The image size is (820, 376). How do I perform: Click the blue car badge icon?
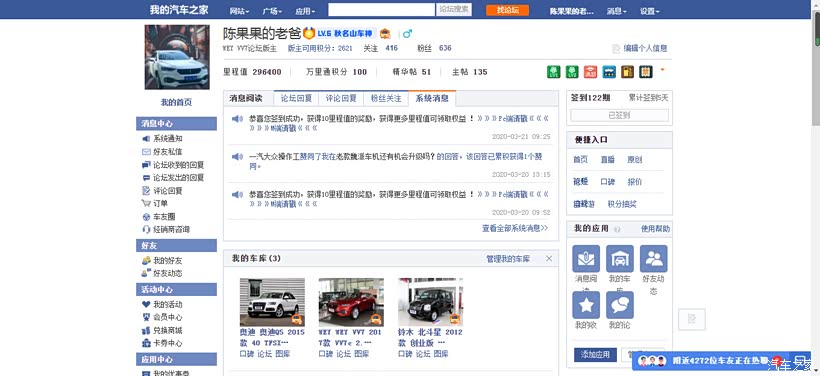[x=609, y=72]
